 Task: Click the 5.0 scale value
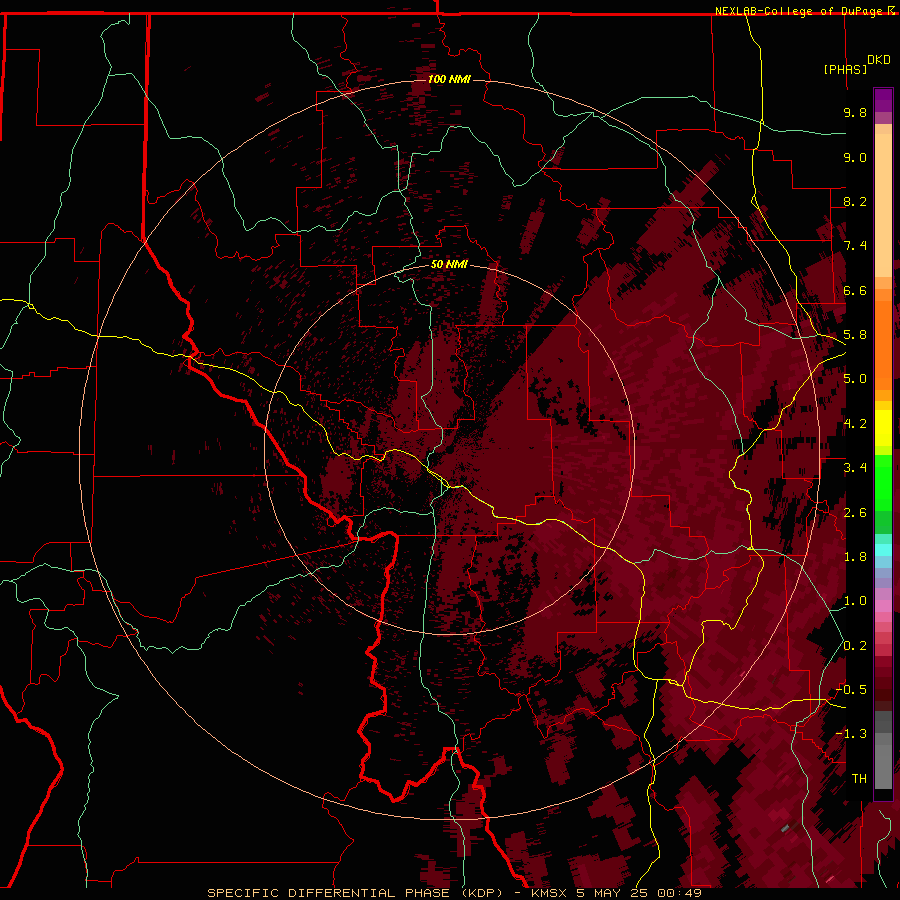click(x=855, y=379)
